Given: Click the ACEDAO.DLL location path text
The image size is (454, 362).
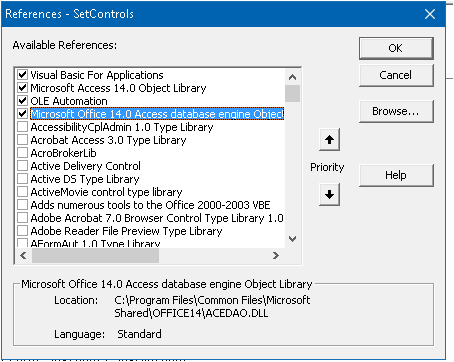Looking at the screenshot, I should 212,307.
